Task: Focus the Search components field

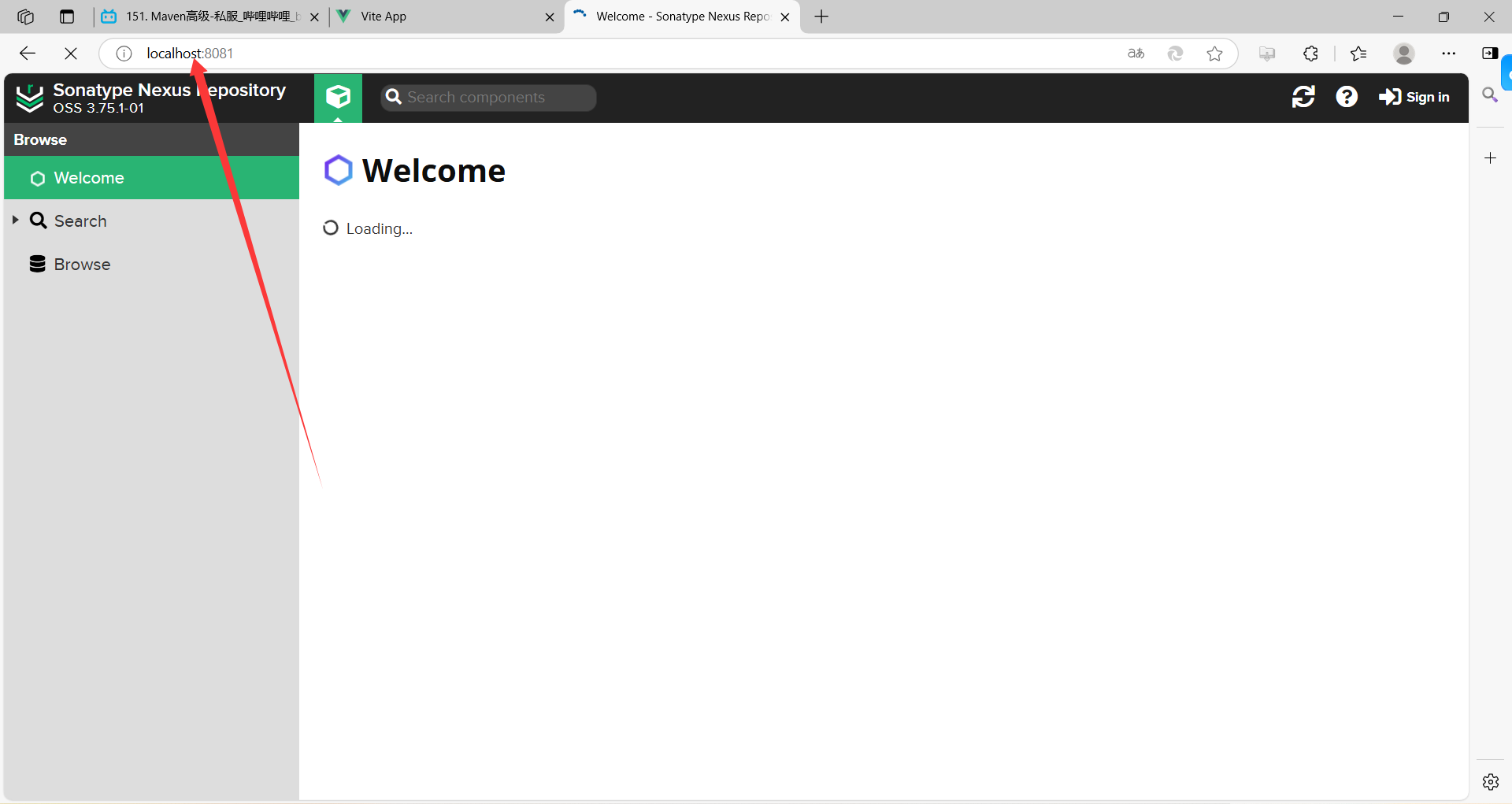Action: click(488, 98)
